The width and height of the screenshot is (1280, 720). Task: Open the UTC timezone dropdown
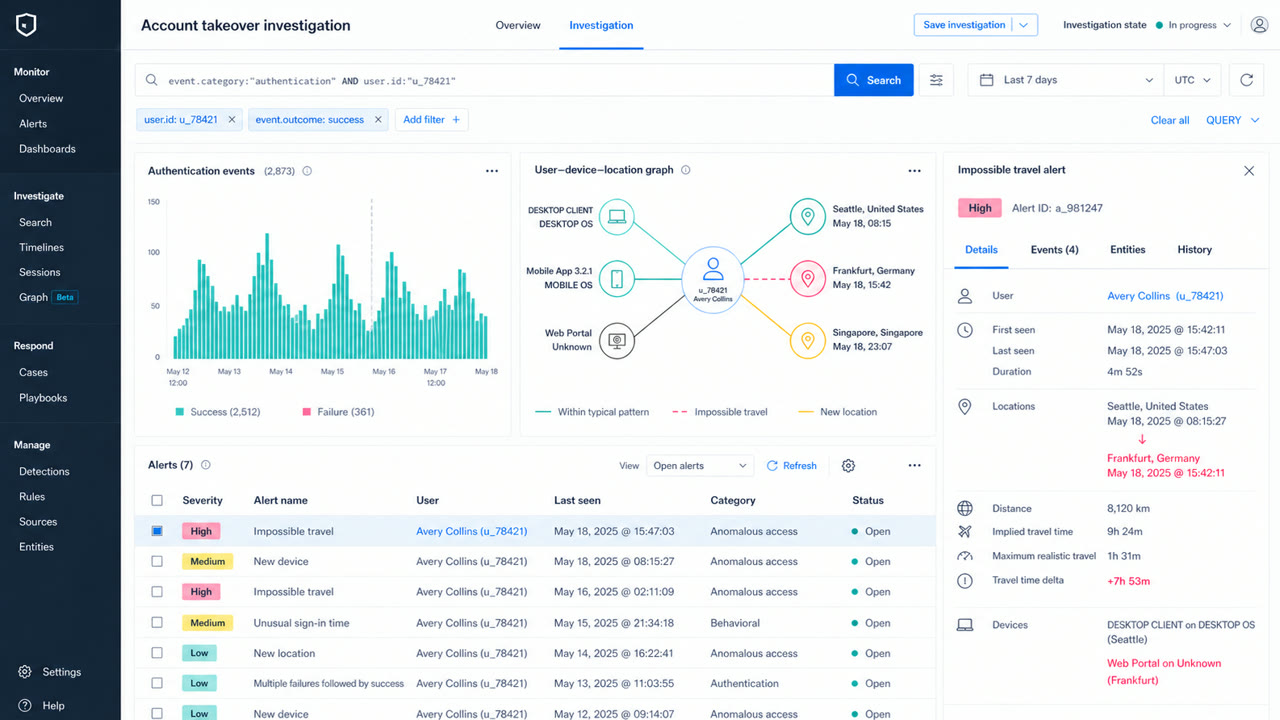[1193, 80]
